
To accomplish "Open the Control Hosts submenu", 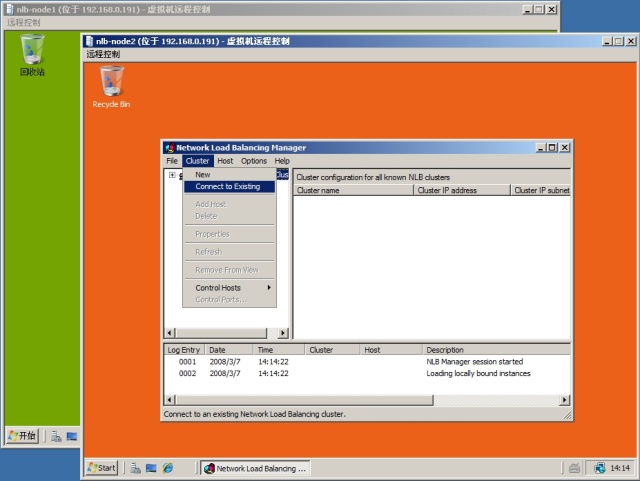I will (x=229, y=288).
